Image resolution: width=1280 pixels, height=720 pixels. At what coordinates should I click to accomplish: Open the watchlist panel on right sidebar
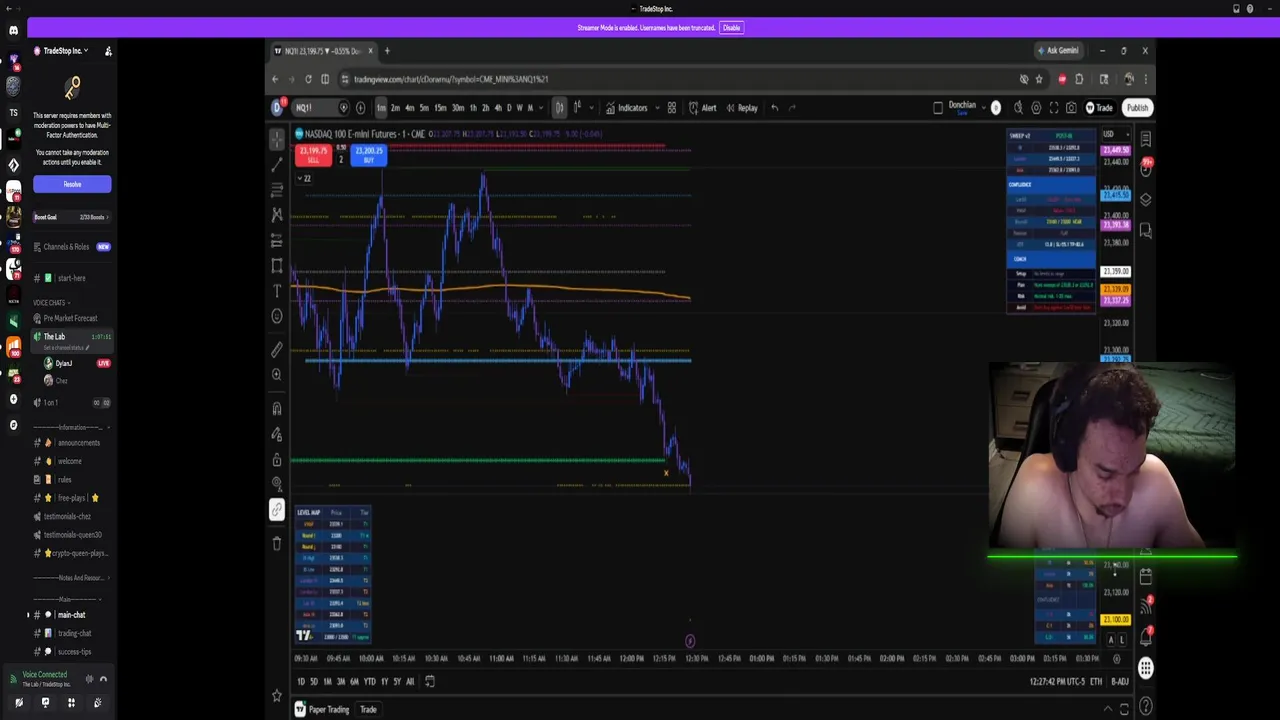point(1146,139)
